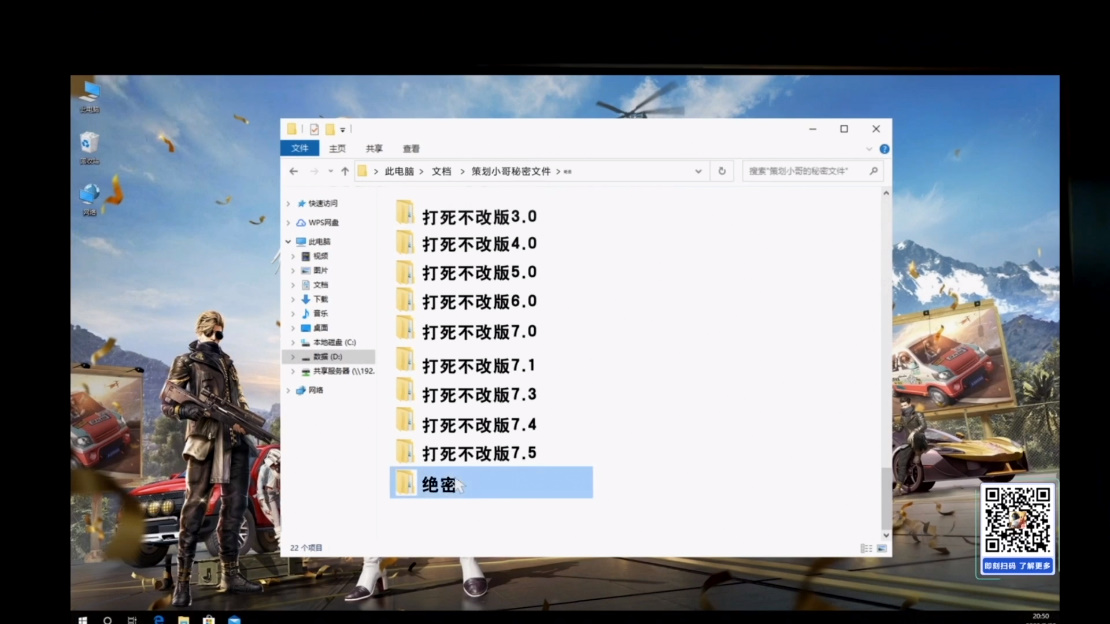Image resolution: width=1110 pixels, height=624 pixels.
Task: Open the 打死不改版7.0 folder
Action: coord(467,331)
